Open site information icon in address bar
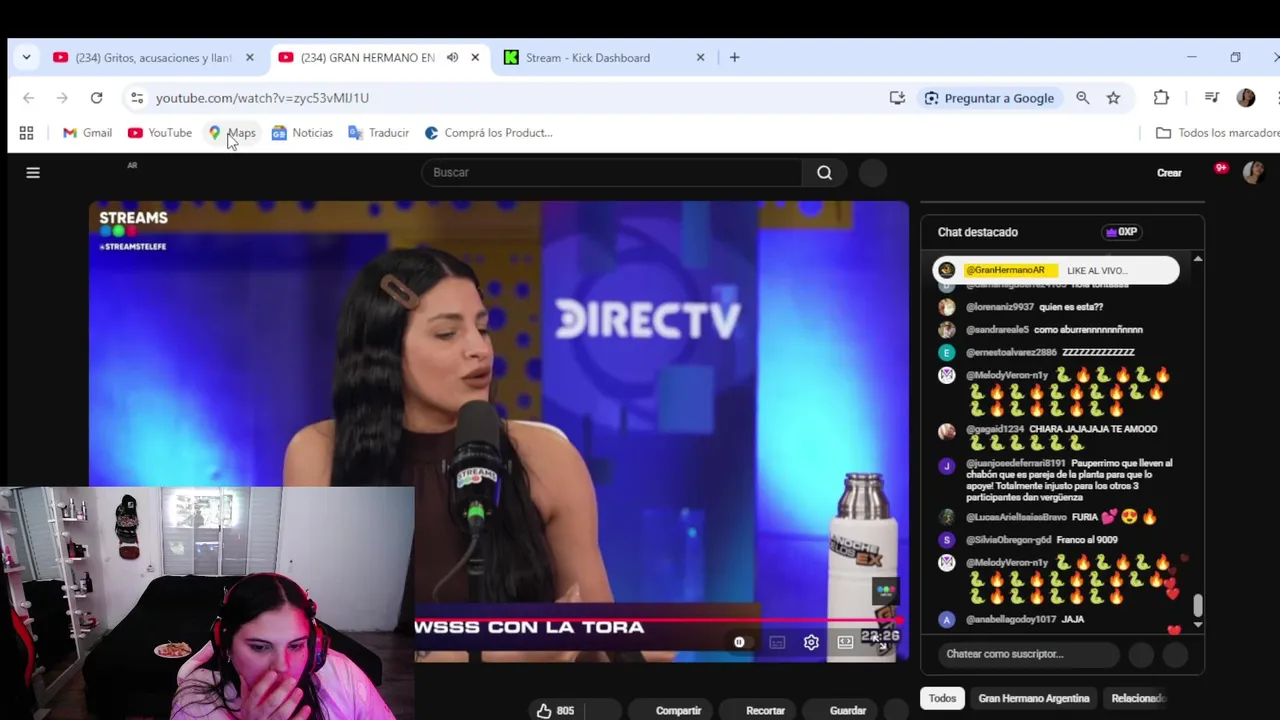This screenshot has height=720, width=1280. pos(137,98)
